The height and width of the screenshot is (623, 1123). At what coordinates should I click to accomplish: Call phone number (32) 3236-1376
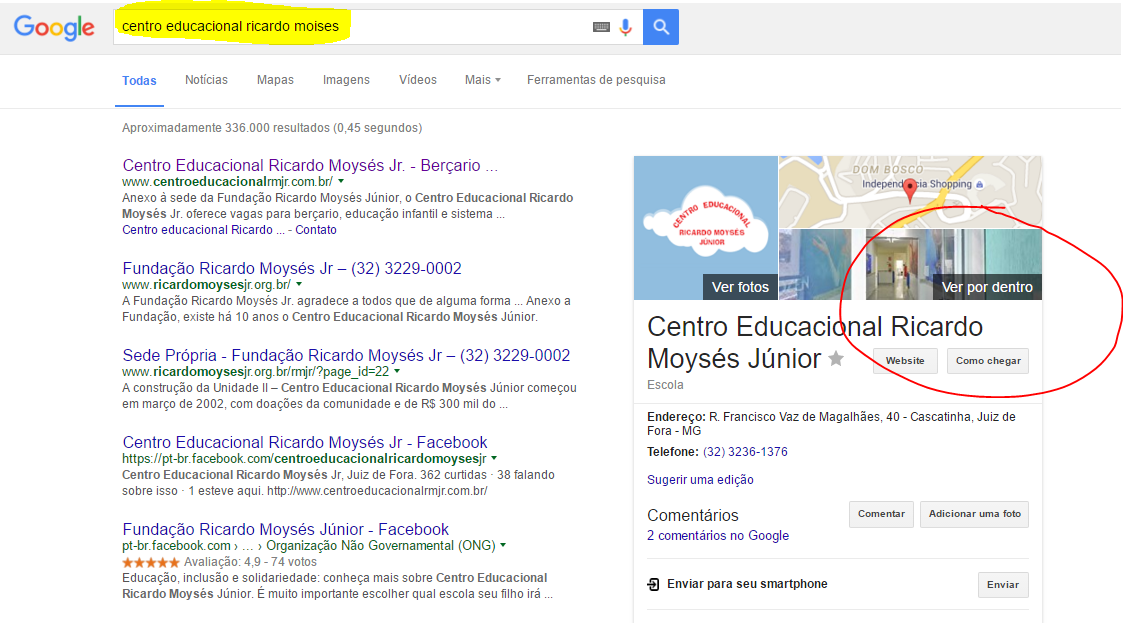[745, 452]
